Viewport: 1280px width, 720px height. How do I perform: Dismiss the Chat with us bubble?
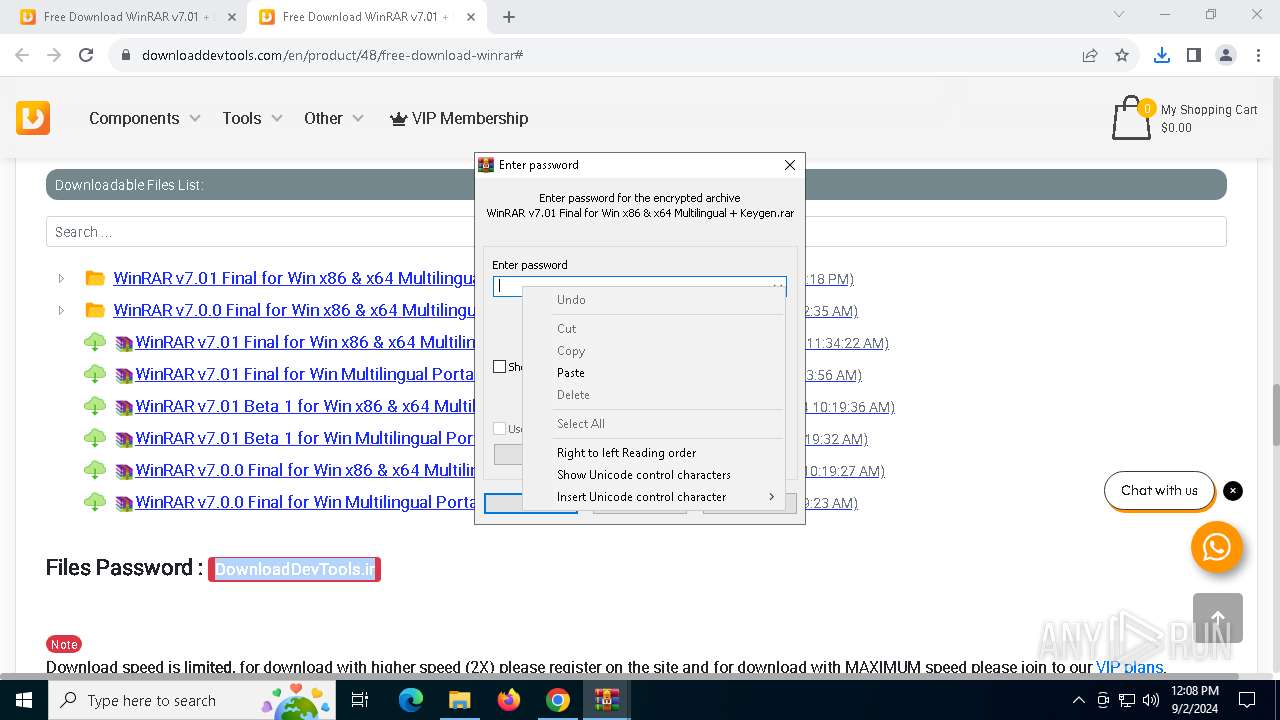pyautogui.click(x=1233, y=491)
